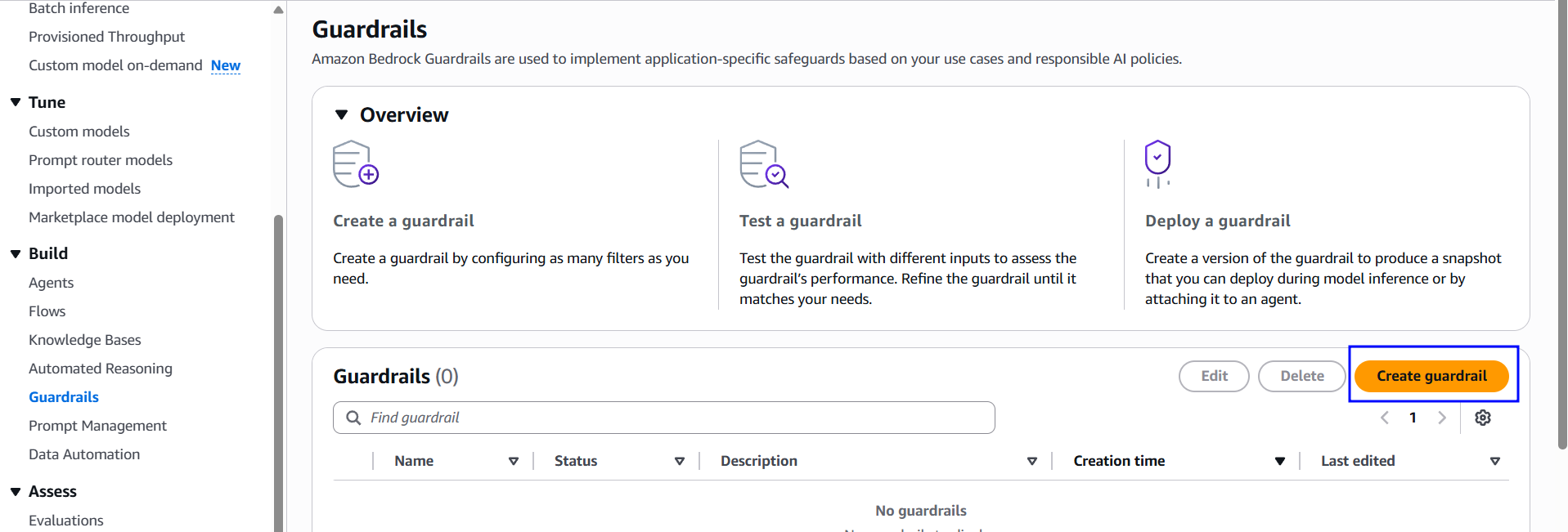Click the Name column header
This screenshot has width=1568, height=532.
(414, 461)
